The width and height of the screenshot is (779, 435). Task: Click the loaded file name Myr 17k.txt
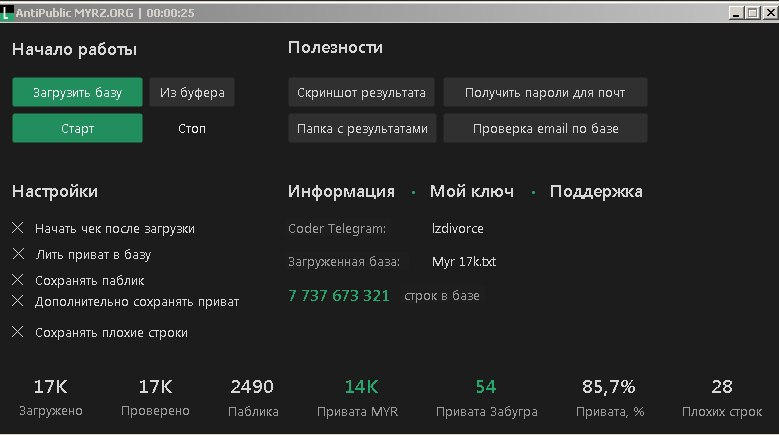tap(463, 262)
